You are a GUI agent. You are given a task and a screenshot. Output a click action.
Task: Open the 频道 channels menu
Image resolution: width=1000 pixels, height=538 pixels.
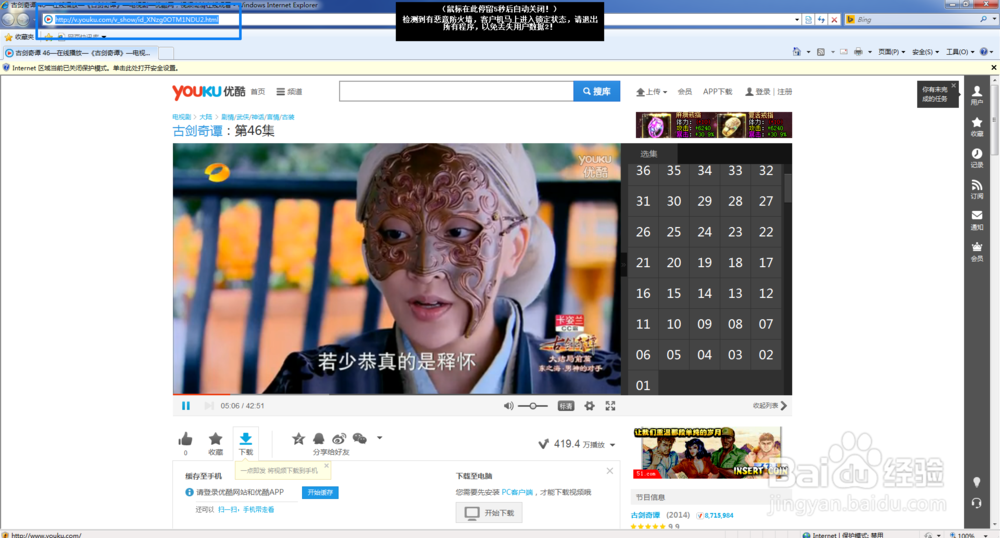(289, 92)
